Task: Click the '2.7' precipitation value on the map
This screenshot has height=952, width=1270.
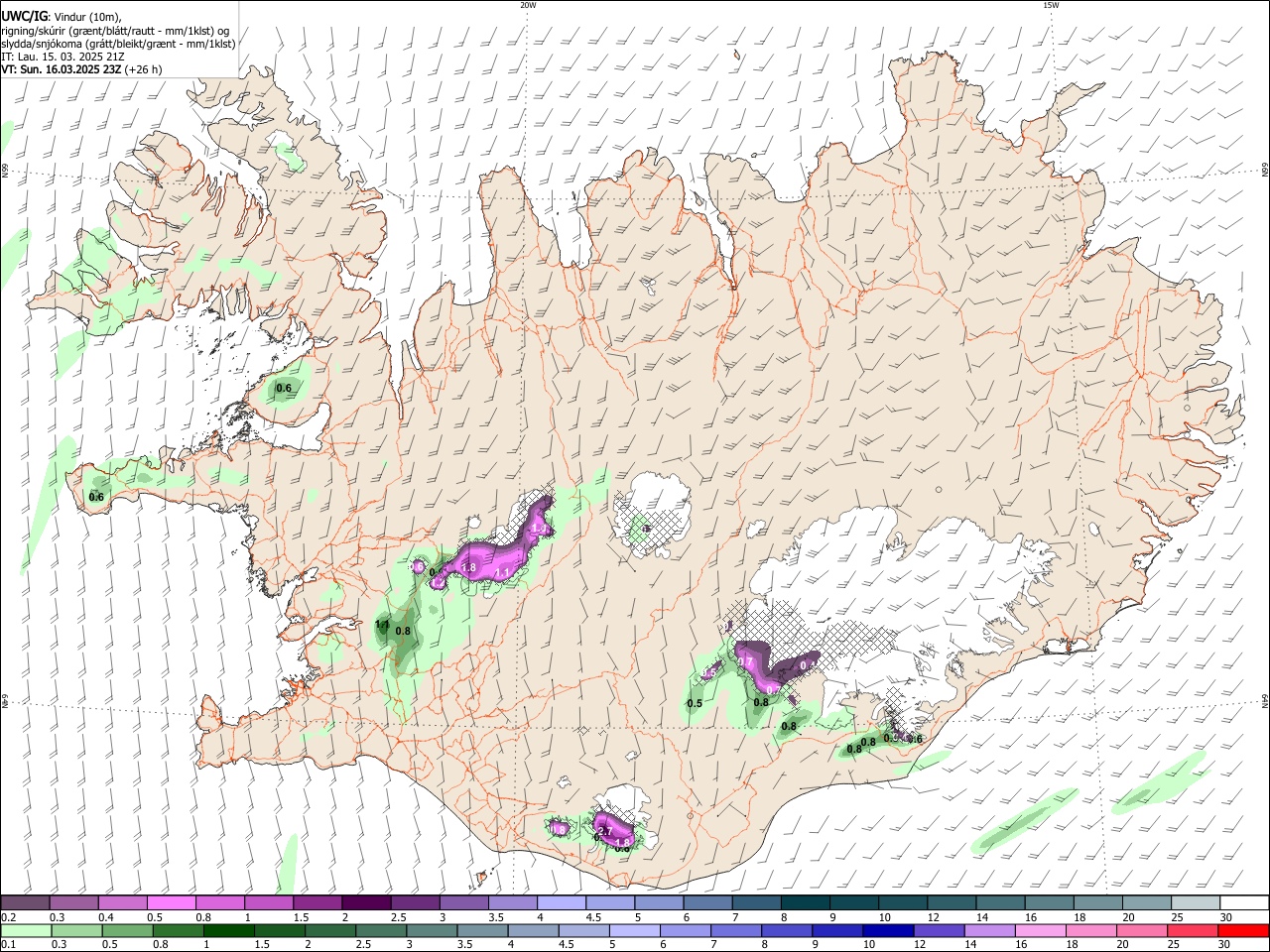Action: tap(604, 831)
